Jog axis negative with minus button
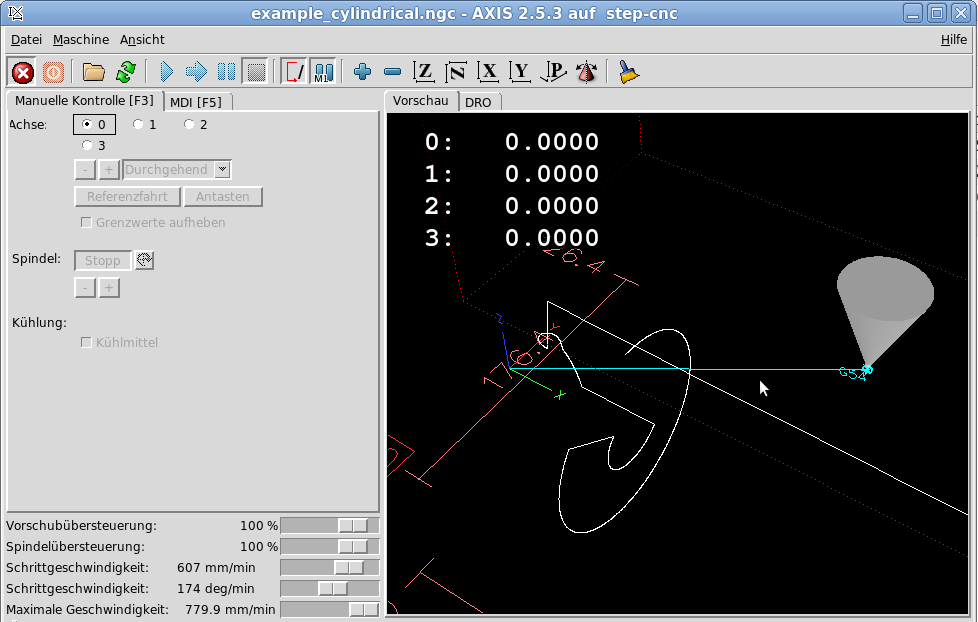The image size is (978, 622). (x=85, y=170)
